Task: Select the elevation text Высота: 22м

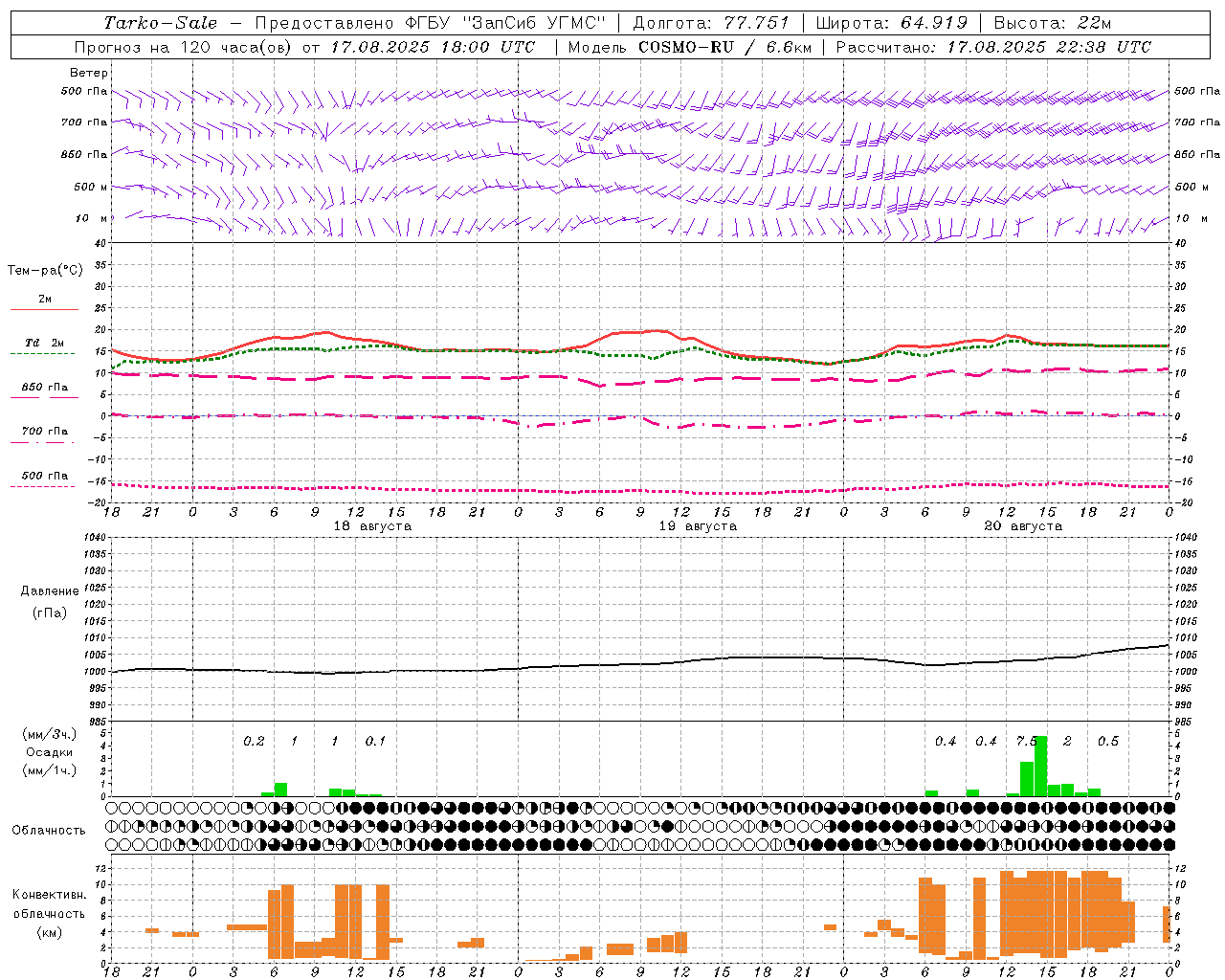Action: 1053,23
